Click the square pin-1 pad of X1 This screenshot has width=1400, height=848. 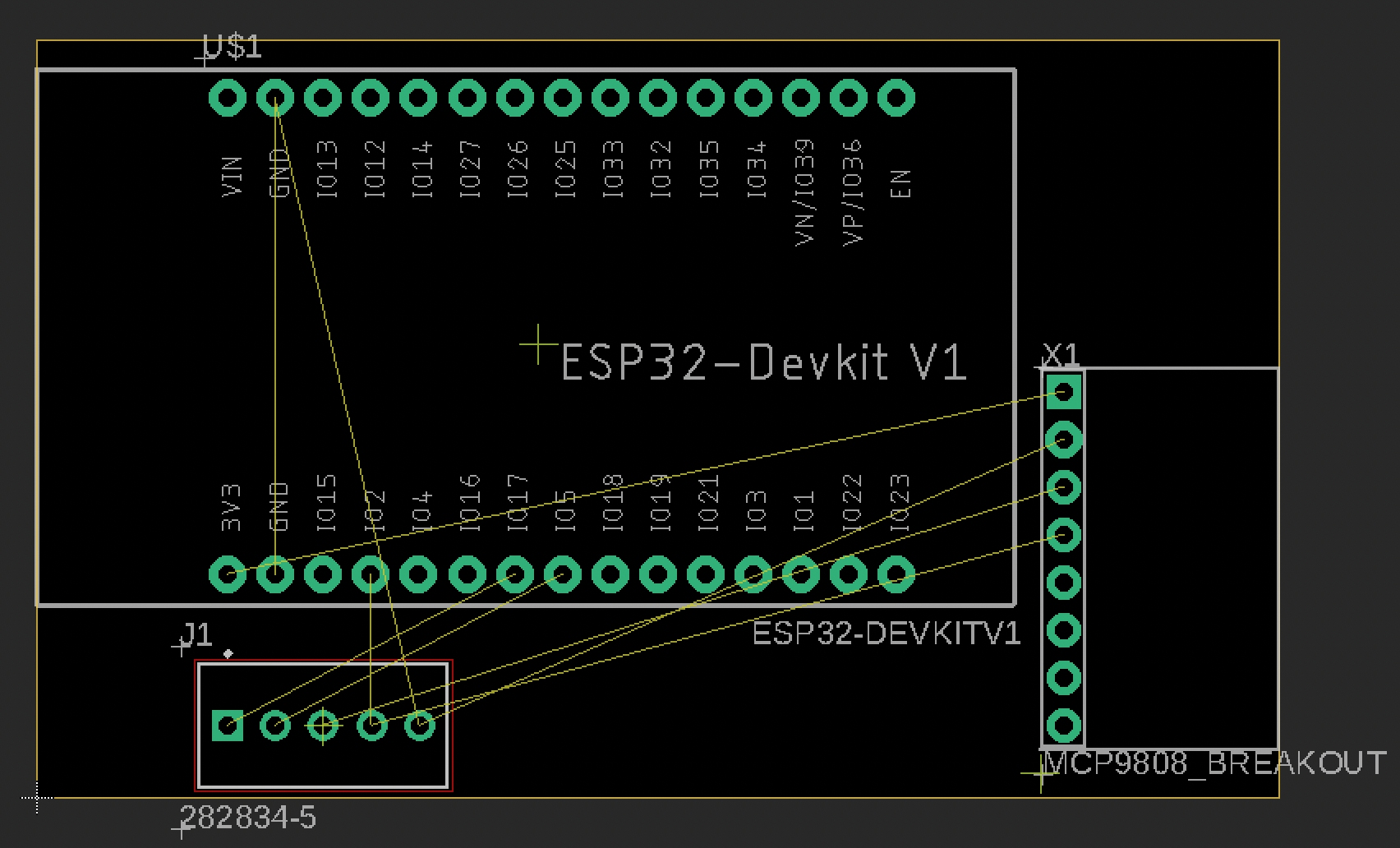click(1064, 392)
